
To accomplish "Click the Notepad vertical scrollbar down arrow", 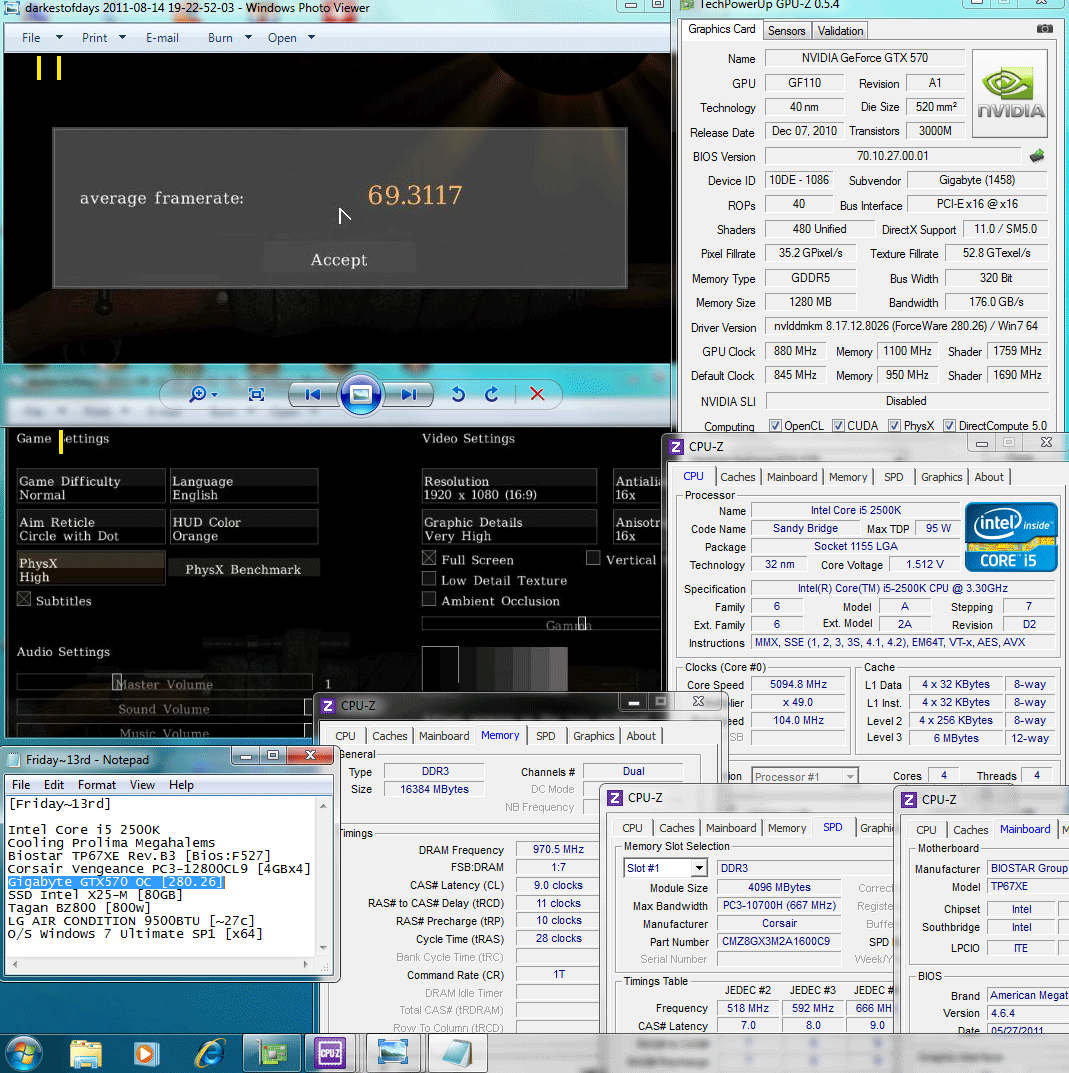I will [x=323, y=948].
